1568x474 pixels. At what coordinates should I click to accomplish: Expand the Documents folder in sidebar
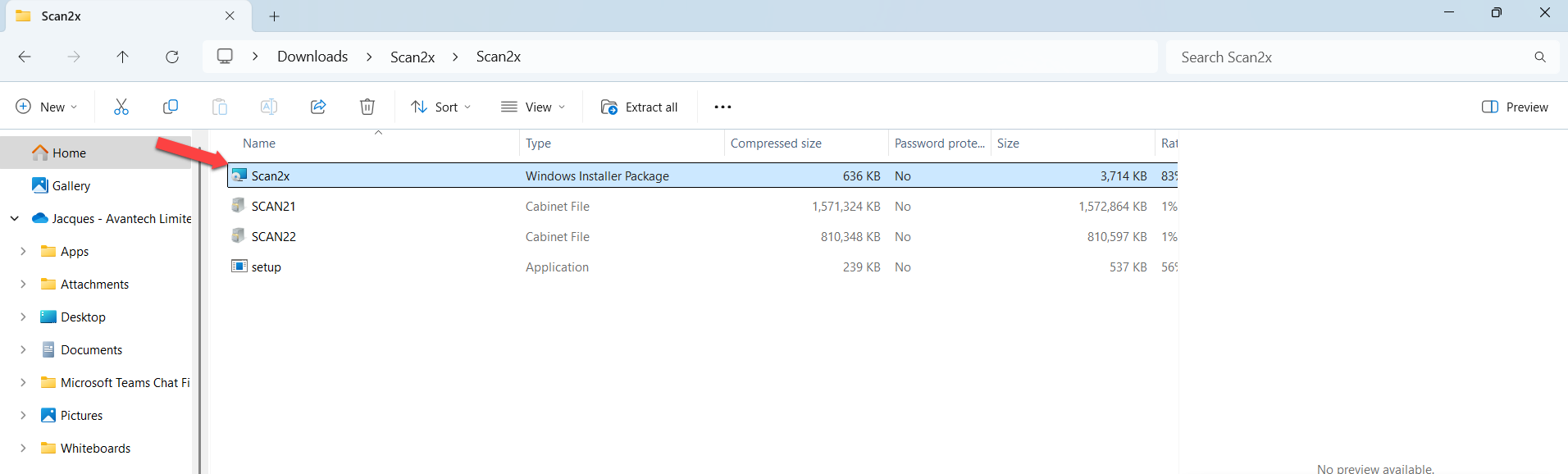coord(23,350)
